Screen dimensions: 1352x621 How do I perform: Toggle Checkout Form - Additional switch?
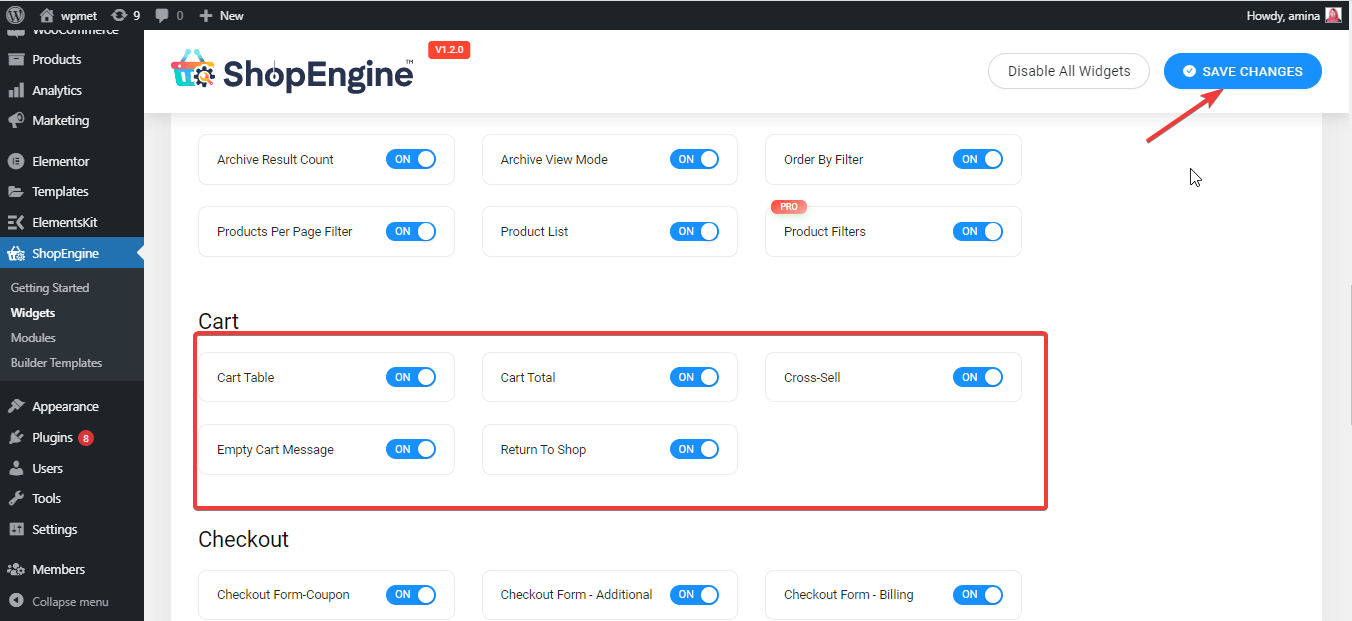(x=694, y=594)
